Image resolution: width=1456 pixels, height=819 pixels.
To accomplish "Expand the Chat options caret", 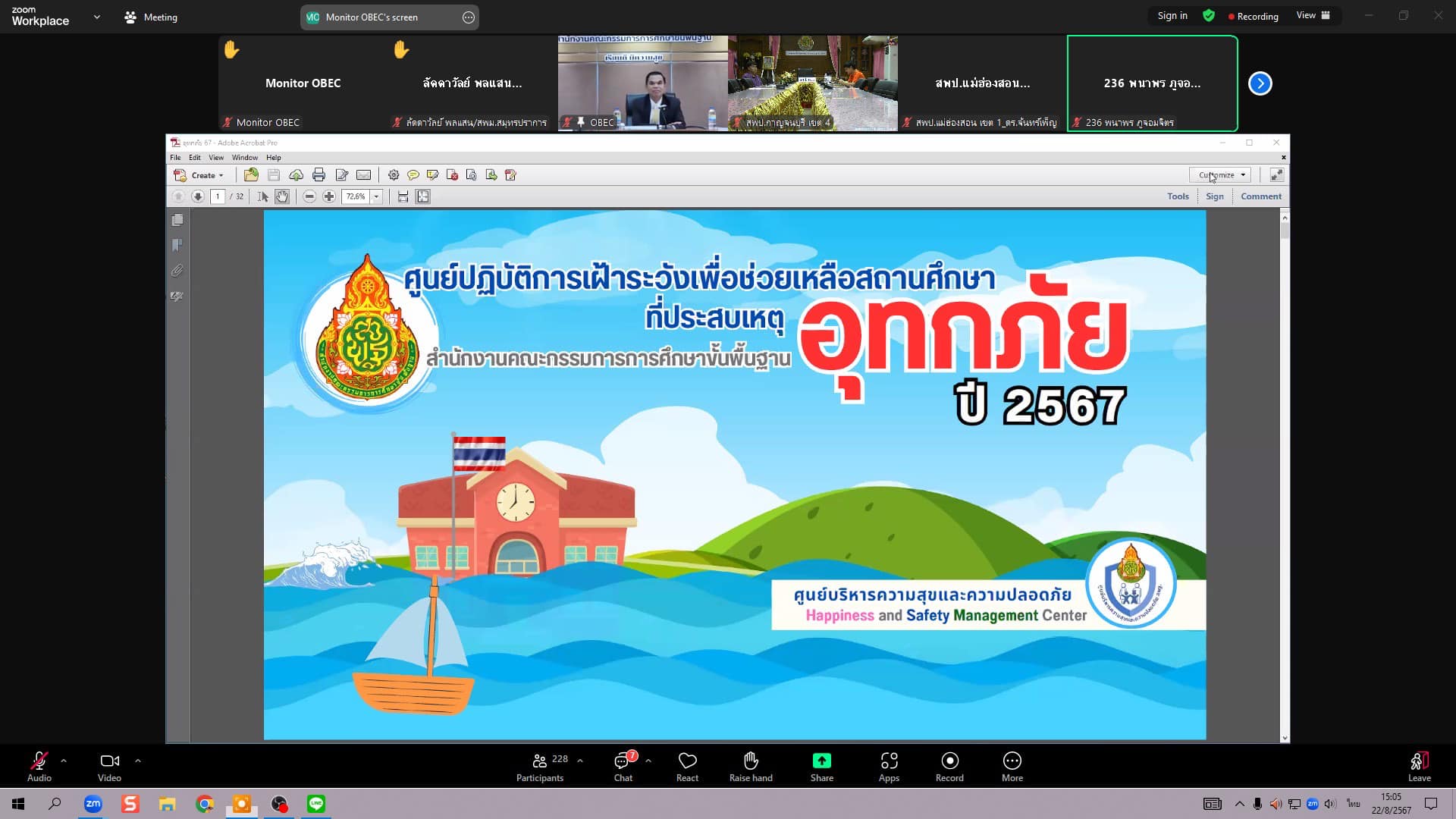I will coord(648,760).
